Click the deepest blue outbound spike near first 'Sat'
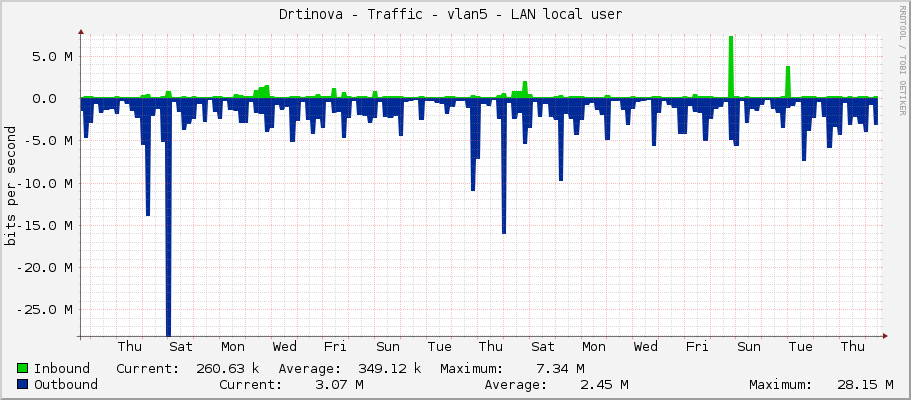Image resolution: width=911 pixels, height=400 pixels. pyautogui.click(x=168, y=218)
